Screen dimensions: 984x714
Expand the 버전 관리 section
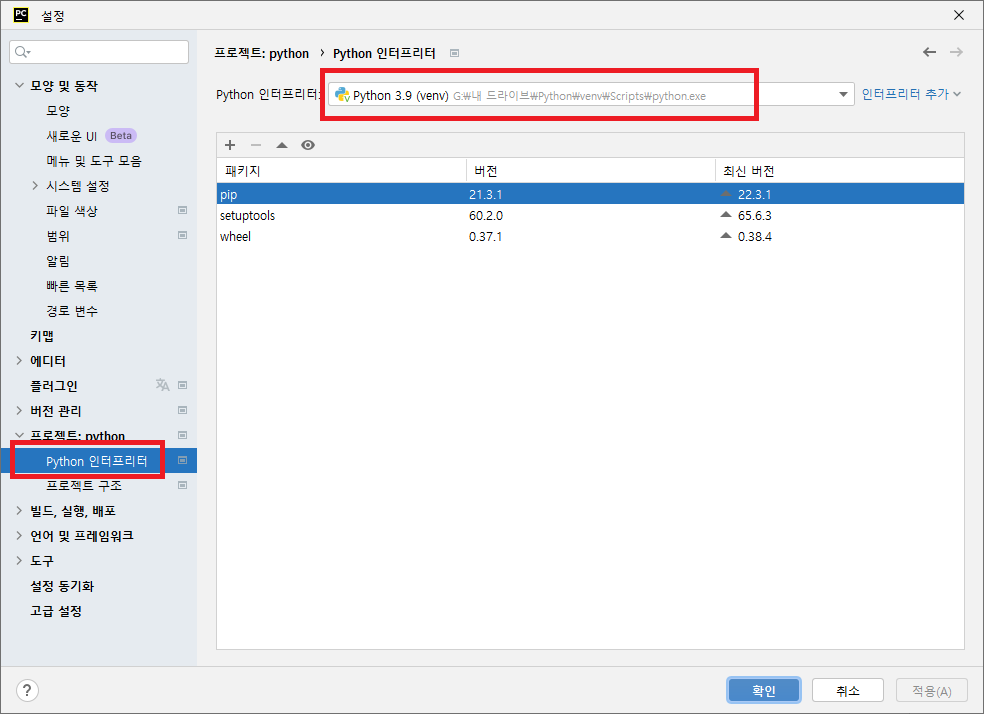19,410
